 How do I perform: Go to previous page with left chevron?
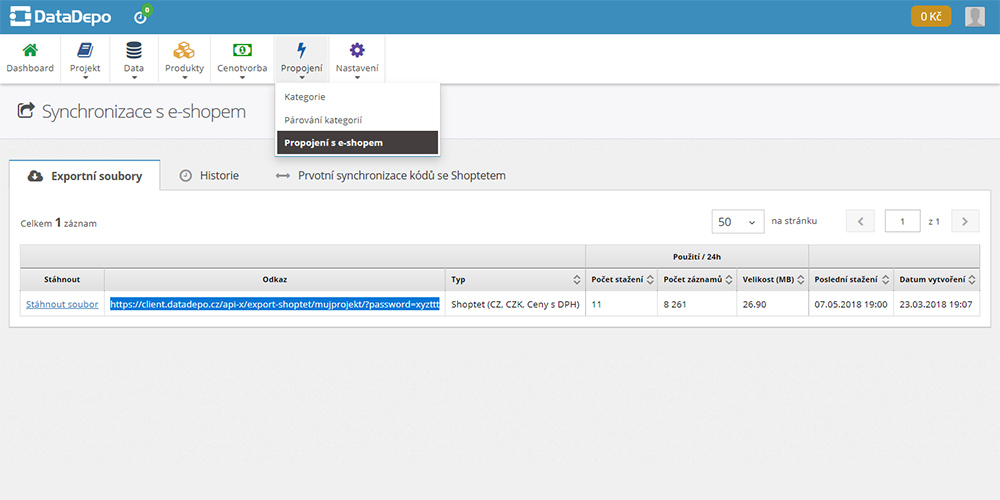tap(860, 221)
